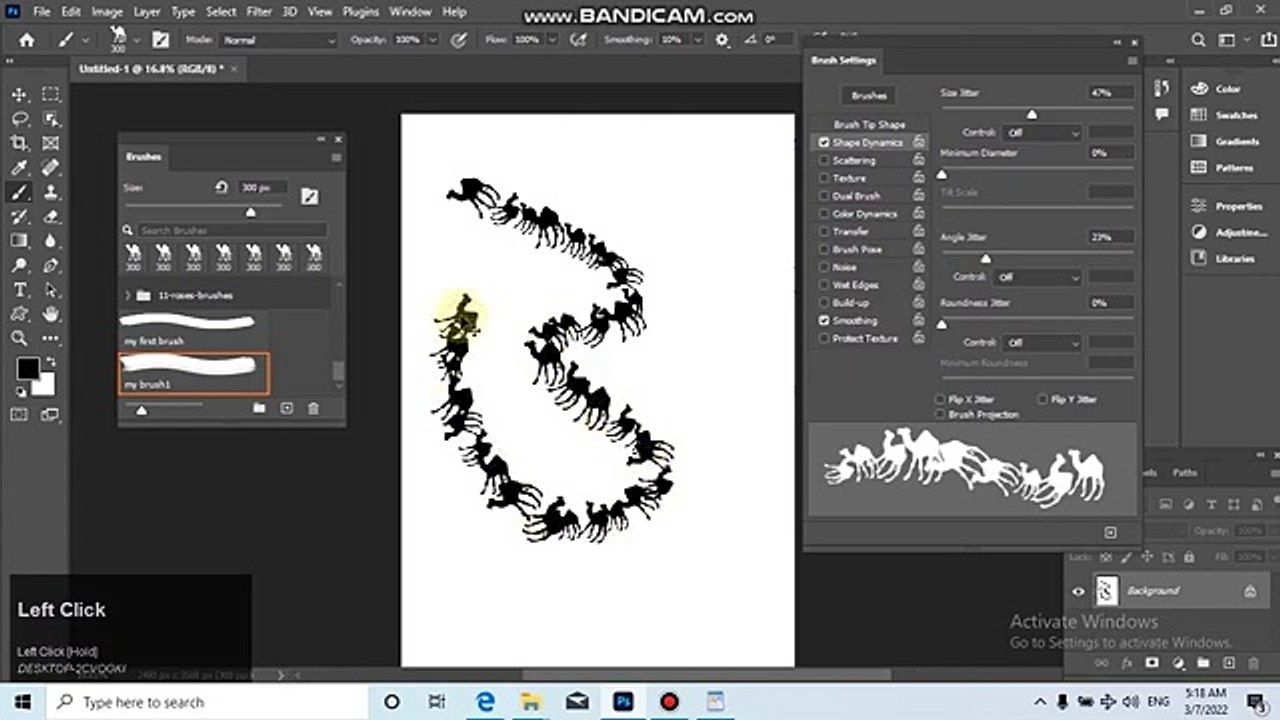1280x720 pixels.
Task: Click the foreground color swatch
Action: click(x=27, y=368)
